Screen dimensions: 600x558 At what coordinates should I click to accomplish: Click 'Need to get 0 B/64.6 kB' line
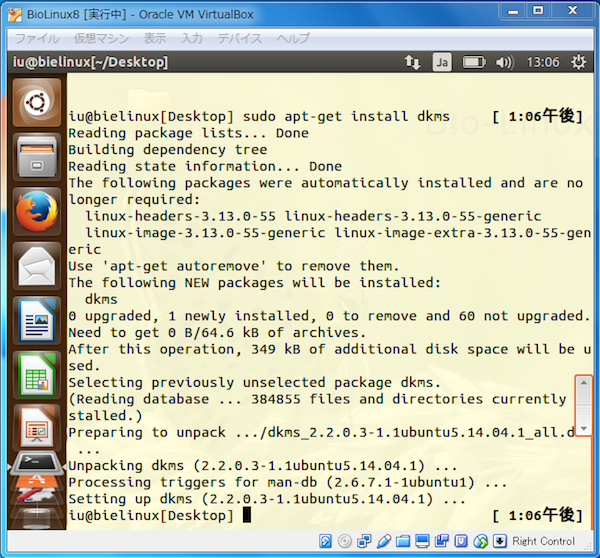(x=217, y=333)
